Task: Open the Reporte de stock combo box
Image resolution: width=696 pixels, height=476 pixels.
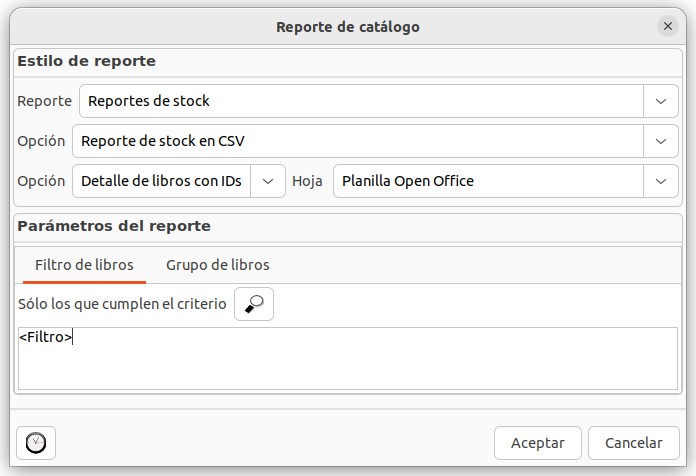Action: tap(360, 101)
